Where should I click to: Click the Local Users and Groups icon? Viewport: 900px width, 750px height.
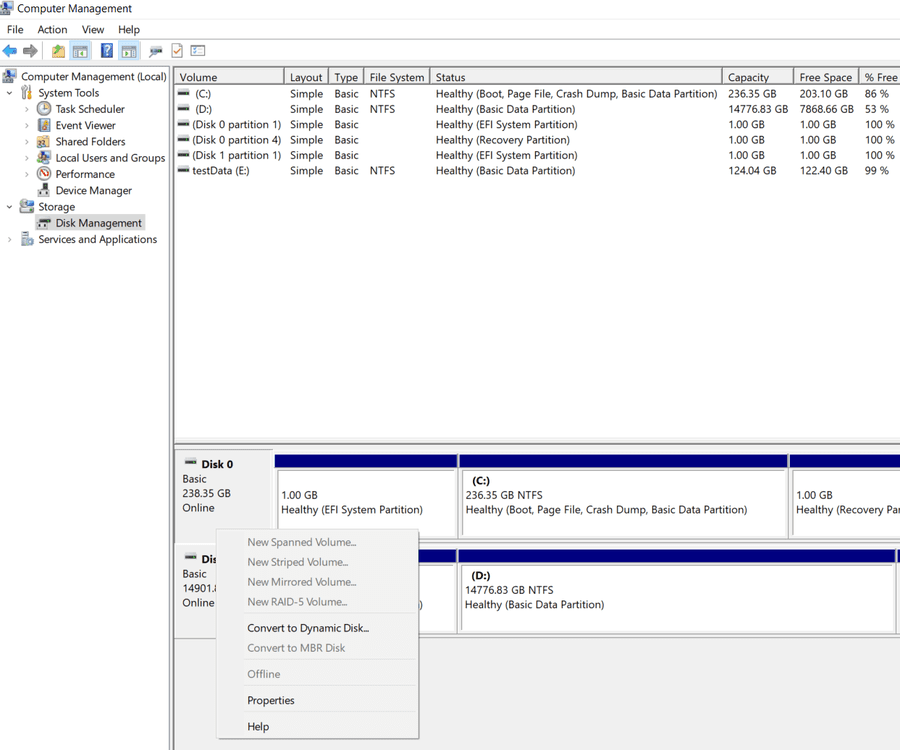tap(44, 157)
